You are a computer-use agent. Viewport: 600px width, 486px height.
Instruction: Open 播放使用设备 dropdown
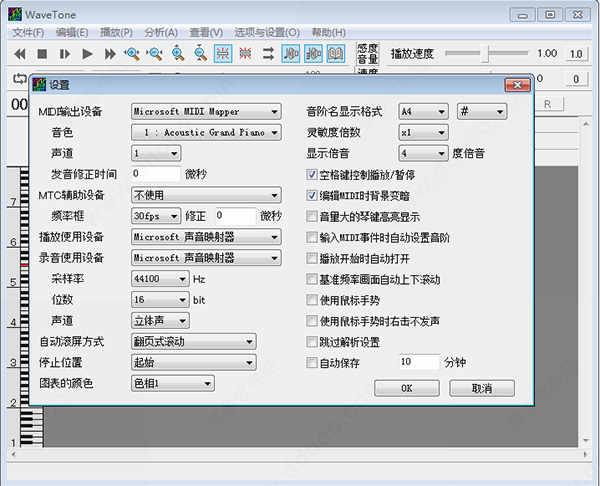coord(206,237)
